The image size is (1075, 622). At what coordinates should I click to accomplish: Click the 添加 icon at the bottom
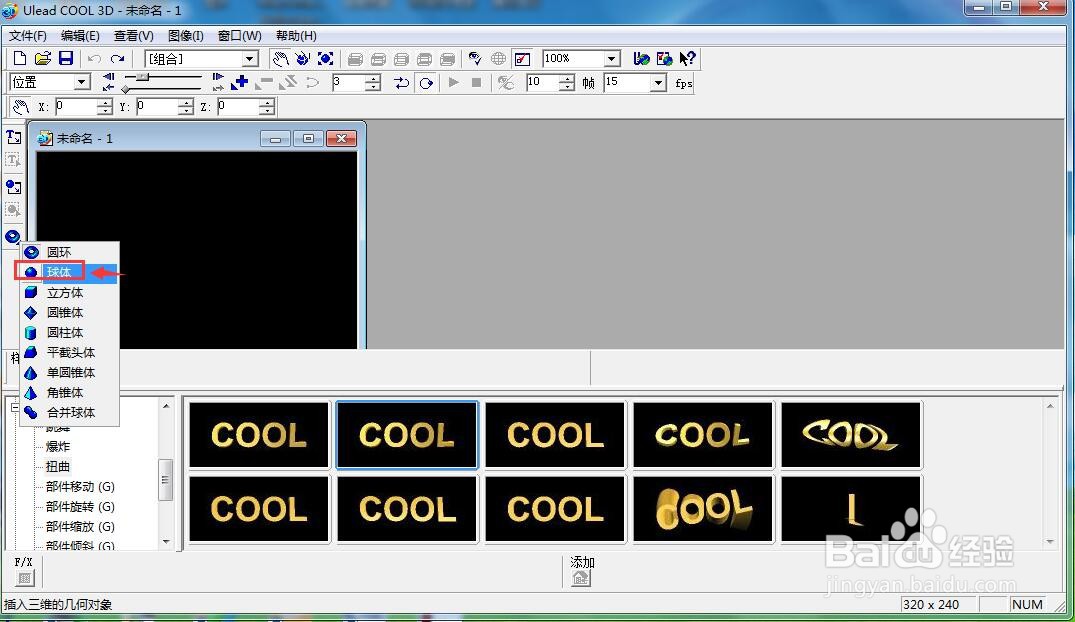tap(581, 578)
